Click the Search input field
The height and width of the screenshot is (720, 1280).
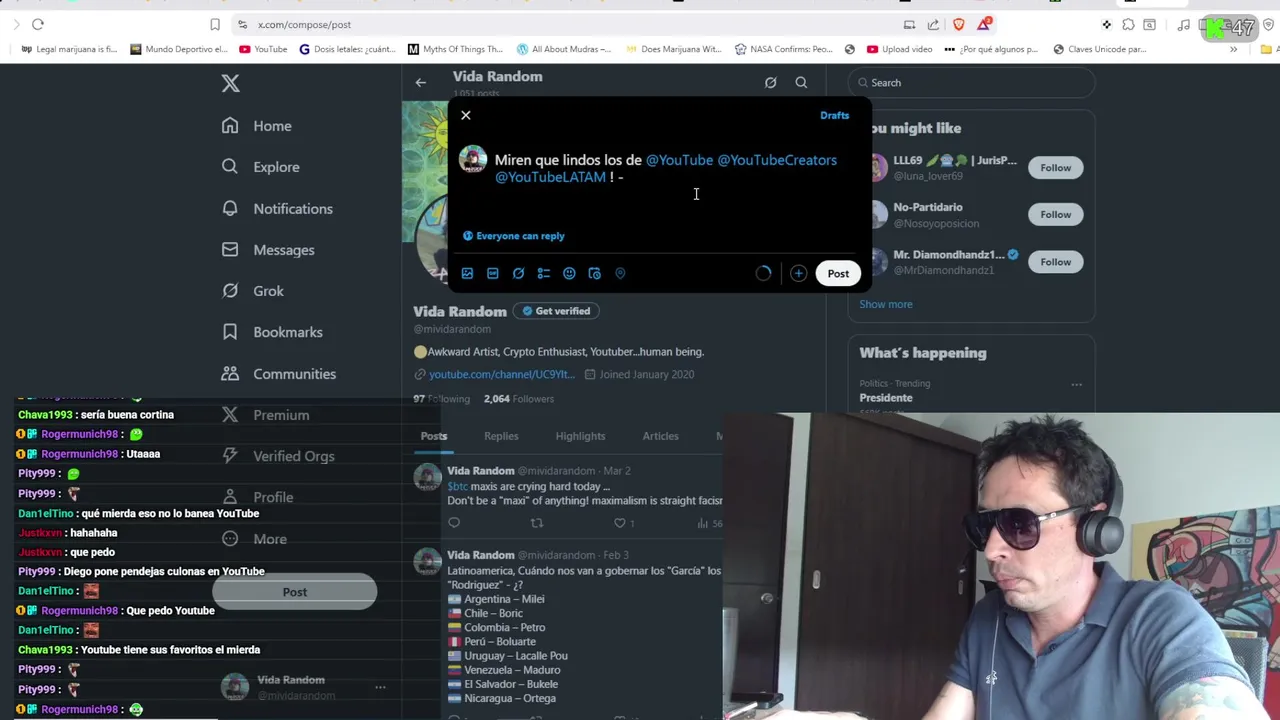point(971,83)
